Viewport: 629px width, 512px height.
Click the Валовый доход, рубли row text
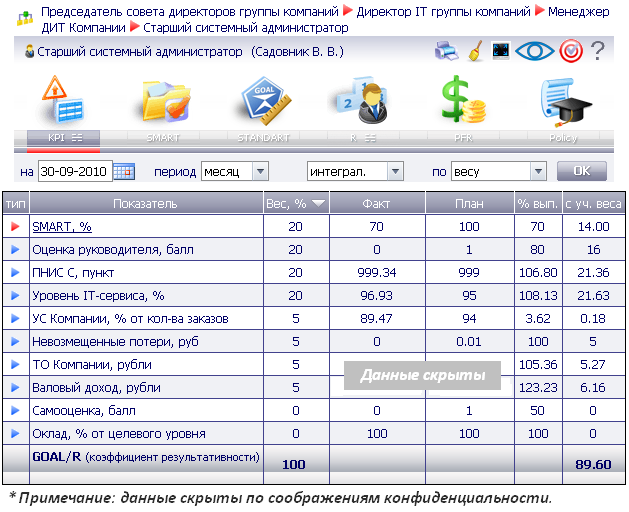click(96, 388)
